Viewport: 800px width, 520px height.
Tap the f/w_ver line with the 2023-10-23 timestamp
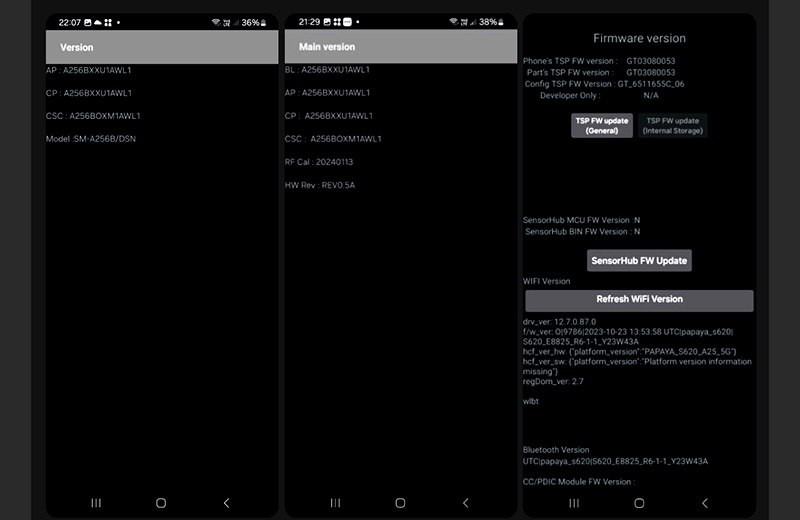(x=628, y=337)
